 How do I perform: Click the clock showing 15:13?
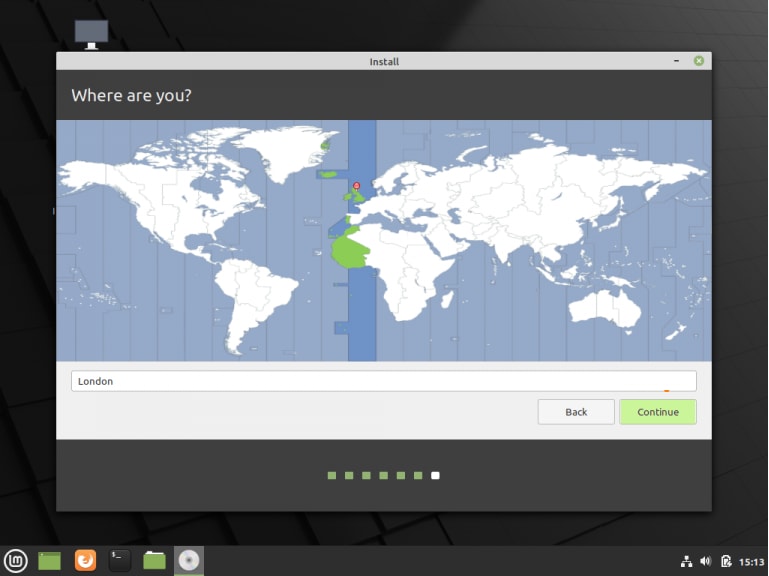point(751,562)
